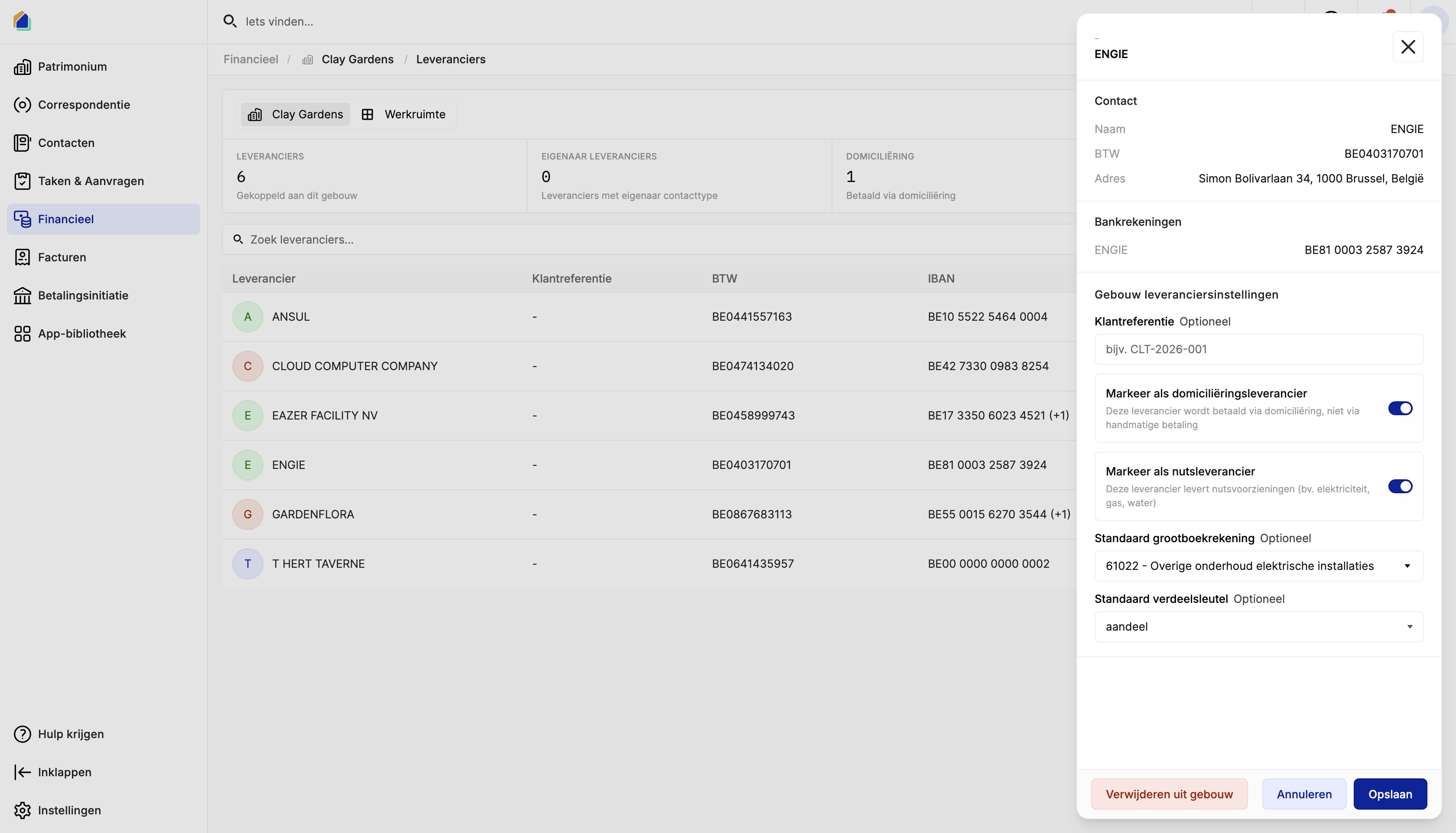1456x833 pixels.
Task: Focus the 'Zoek leveranciers...' search field
Action: (x=649, y=239)
